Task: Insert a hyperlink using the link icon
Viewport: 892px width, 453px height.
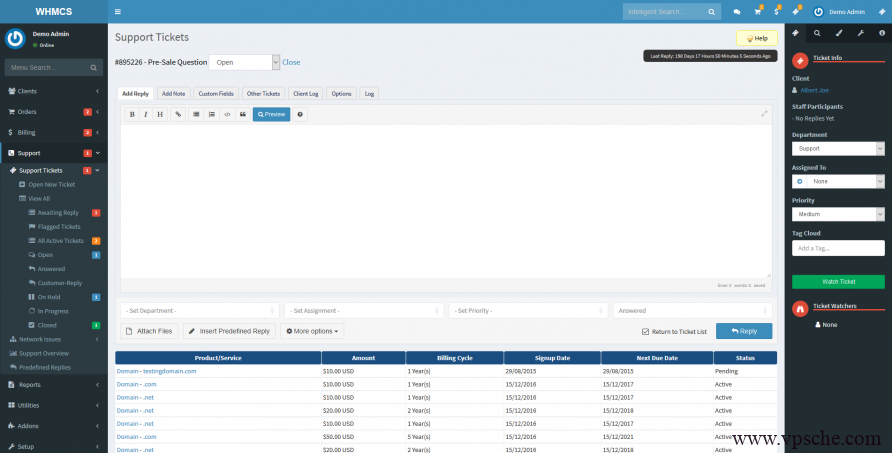Action: (178, 114)
